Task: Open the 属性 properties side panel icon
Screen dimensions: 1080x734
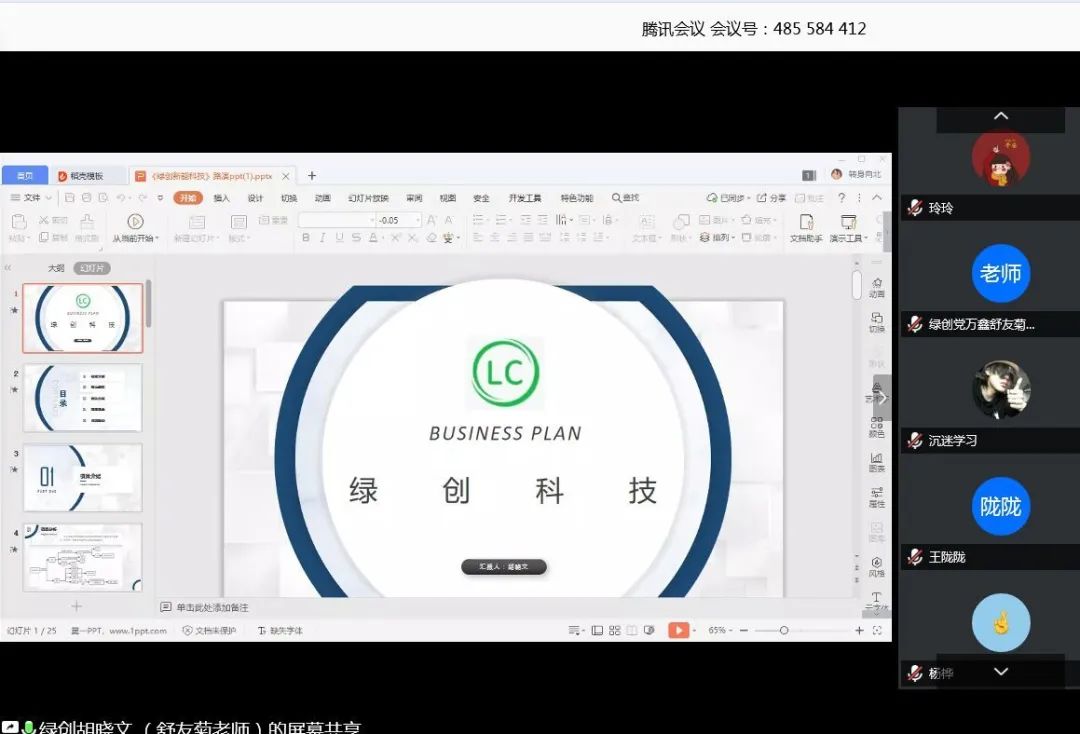Action: tap(876, 497)
